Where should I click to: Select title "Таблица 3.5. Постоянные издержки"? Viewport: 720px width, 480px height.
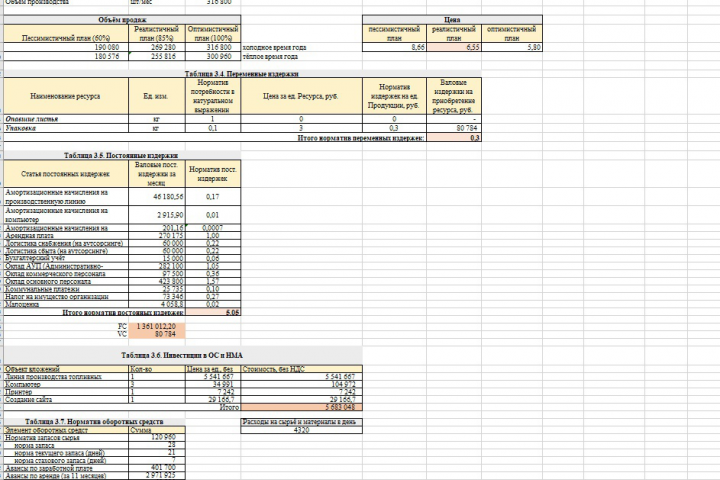[121, 155]
